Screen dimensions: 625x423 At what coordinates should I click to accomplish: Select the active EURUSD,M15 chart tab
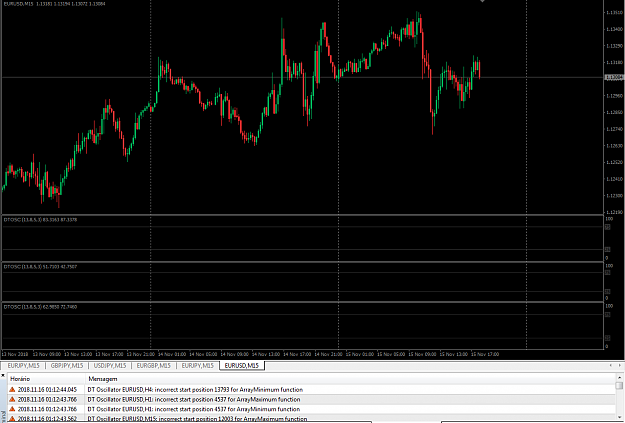tap(242, 366)
